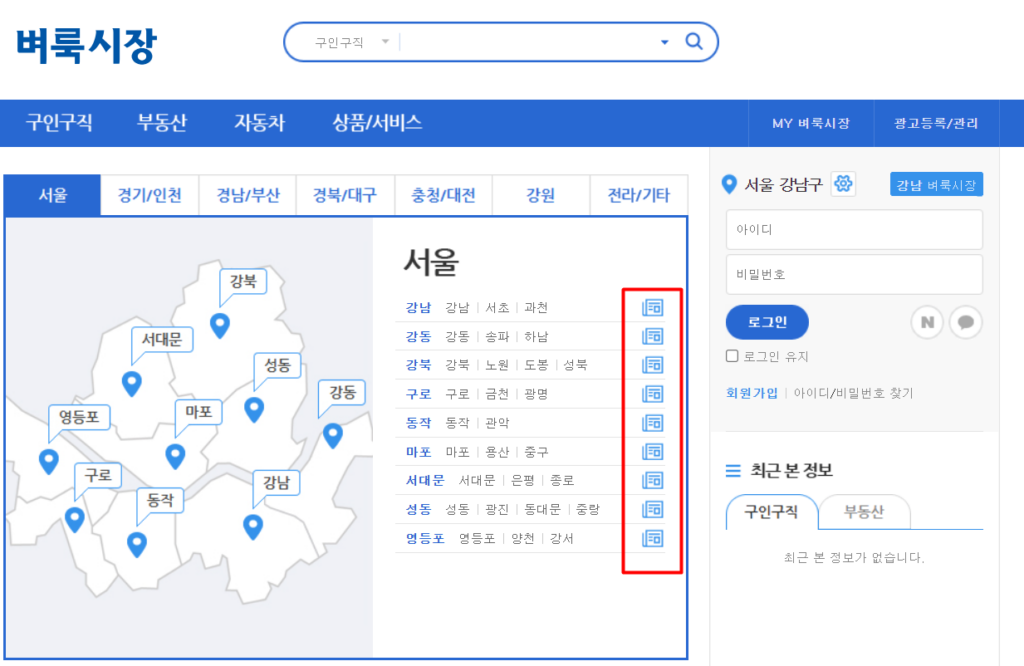
Task: Open the 자동차 menu in the navigation bar
Action: pyautogui.click(x=258, y=122)
